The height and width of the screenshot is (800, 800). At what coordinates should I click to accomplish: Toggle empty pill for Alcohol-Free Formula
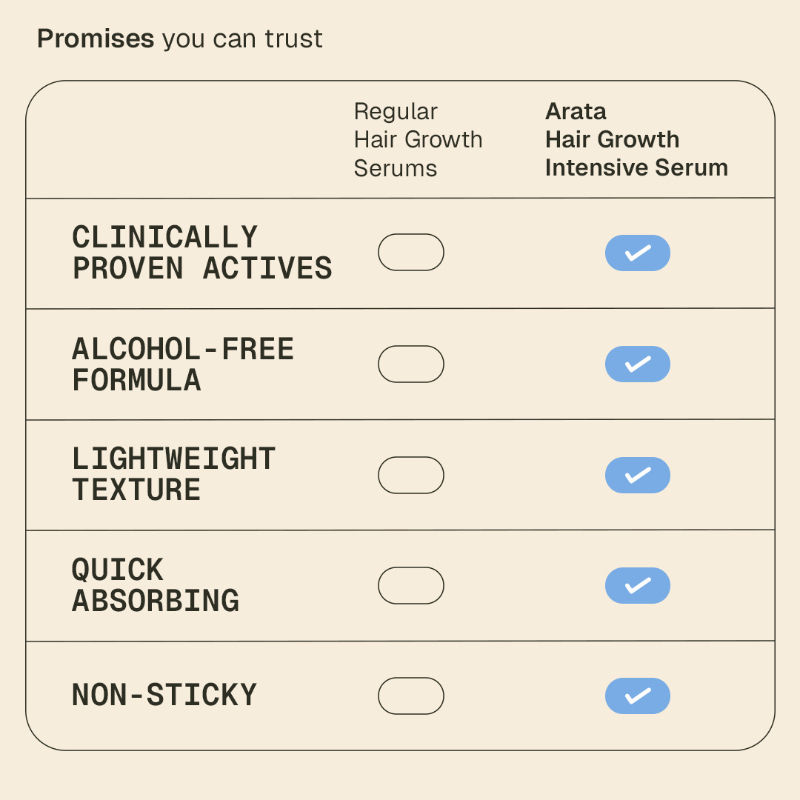410,364
